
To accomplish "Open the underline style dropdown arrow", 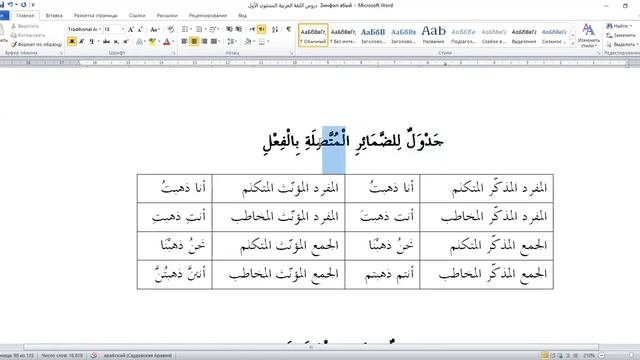I will (98, 41).
